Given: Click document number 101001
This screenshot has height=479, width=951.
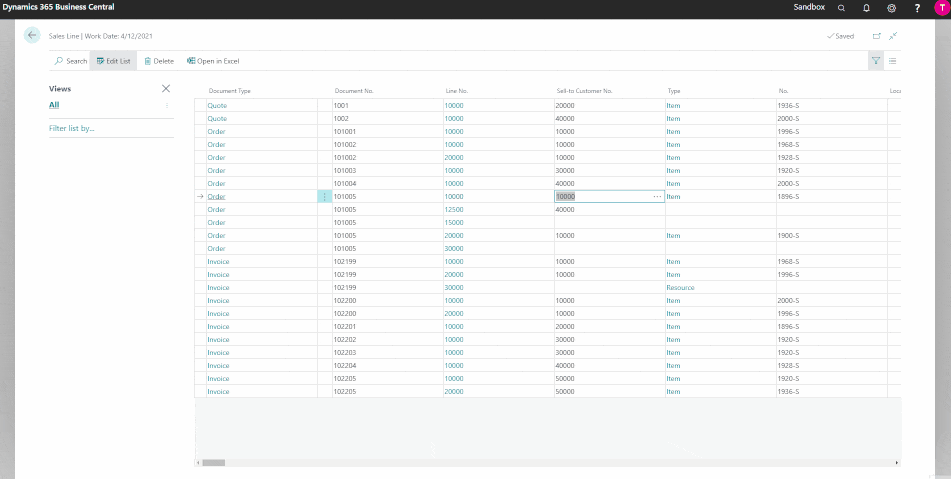Looking at the screenshot, I should [345, 132].
